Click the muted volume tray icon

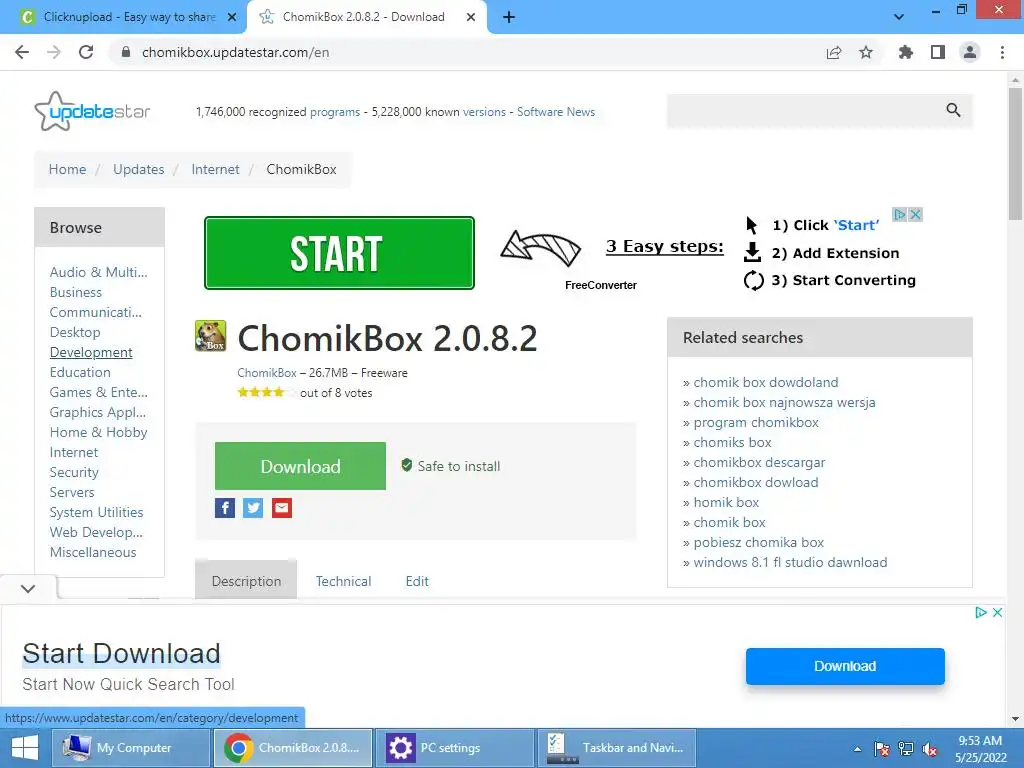tap(930, 749)
